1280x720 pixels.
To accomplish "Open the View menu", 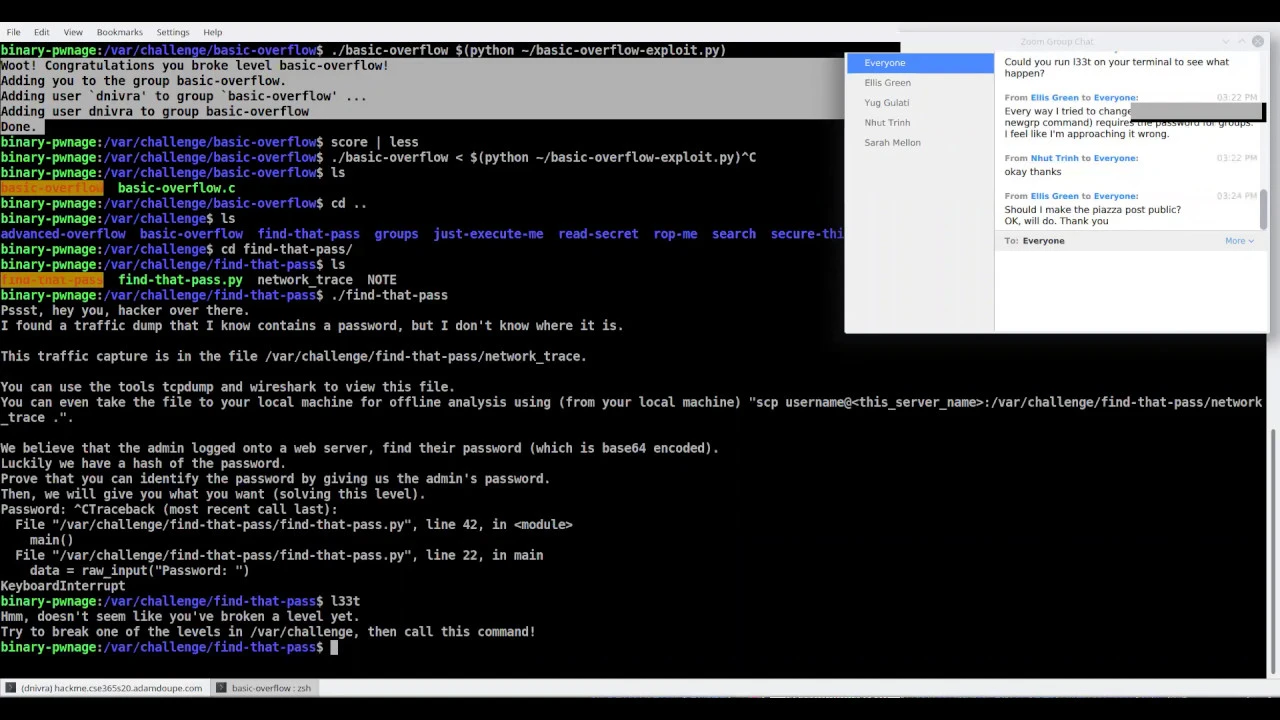I will tap(73, 32).
